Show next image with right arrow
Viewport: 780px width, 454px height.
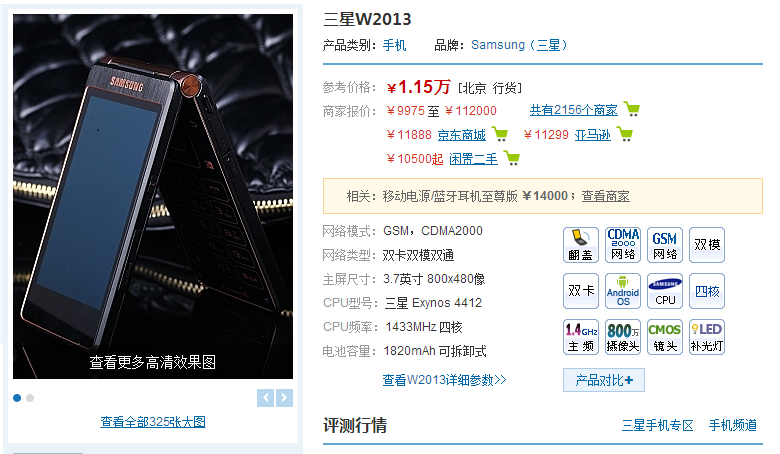tap(285, 398)
